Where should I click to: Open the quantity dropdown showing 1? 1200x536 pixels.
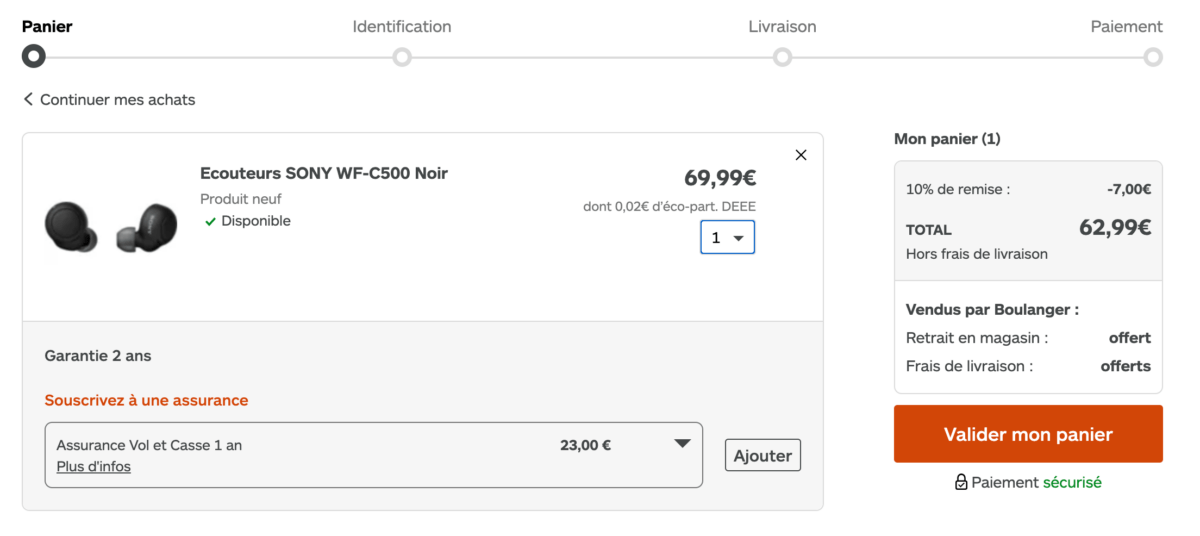[x=727, y=237]
